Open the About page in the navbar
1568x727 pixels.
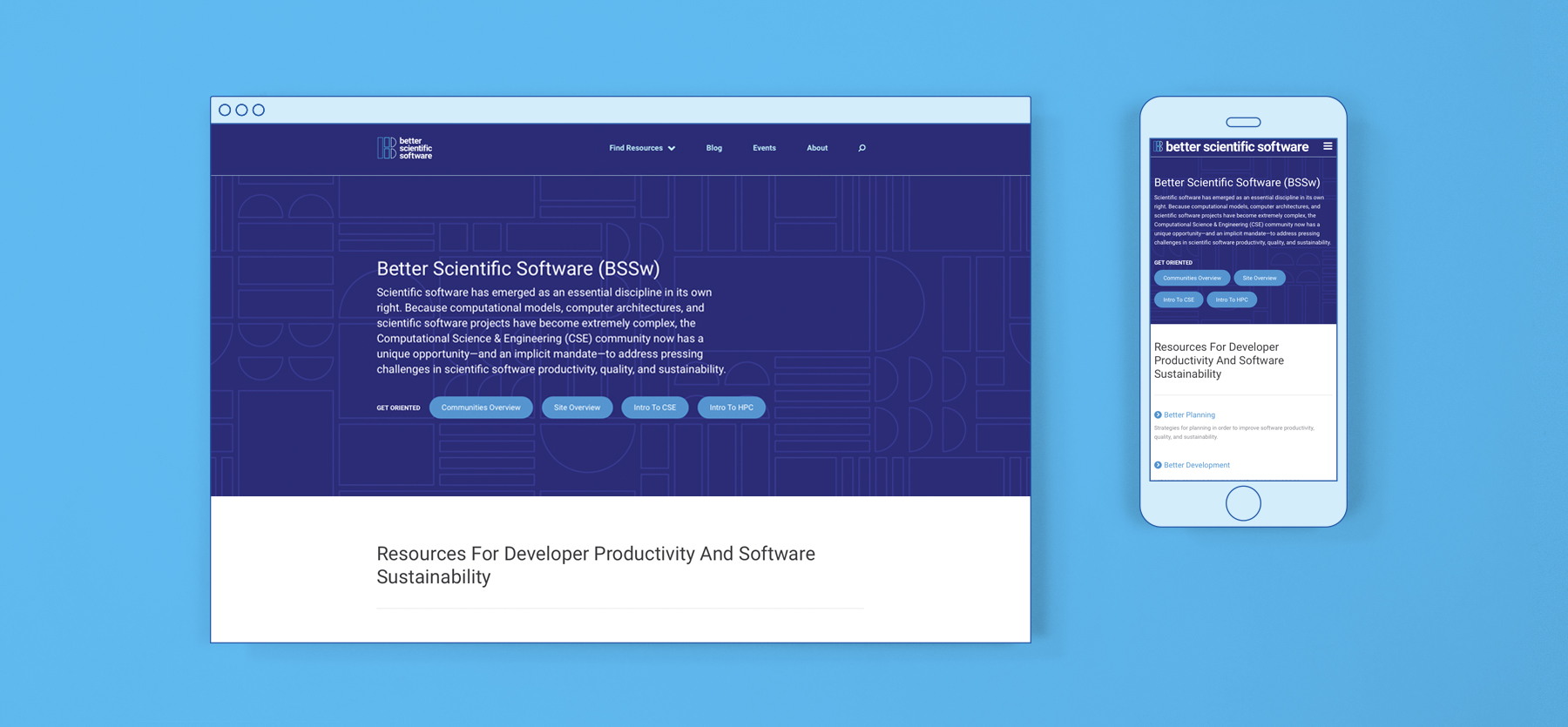816,148
